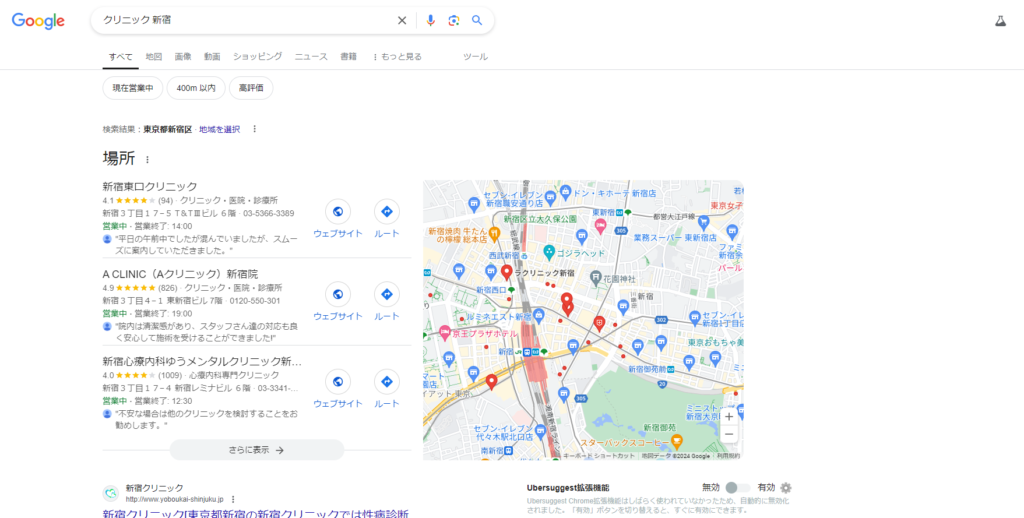The image size is (1024, 518).
Task: Click 新宿御苑前 station label on map
Action: (647, 369)
